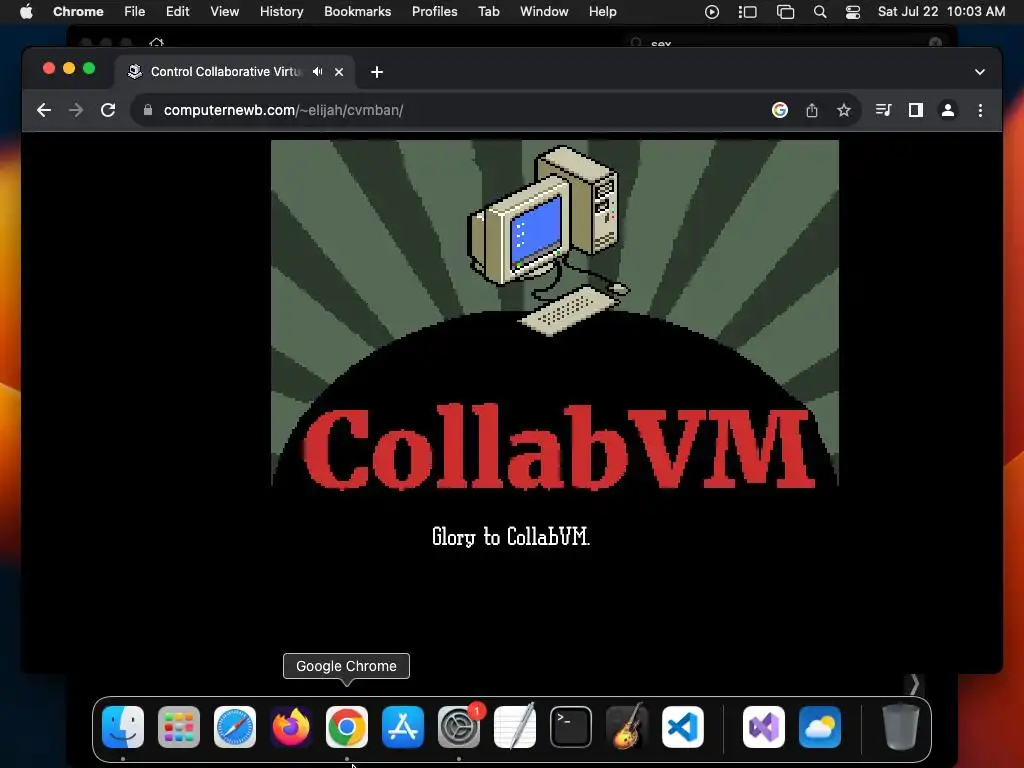Viewport: 1024px width, 768px height.
Task: Bookmark this page with the star
Action: [844, 110]
